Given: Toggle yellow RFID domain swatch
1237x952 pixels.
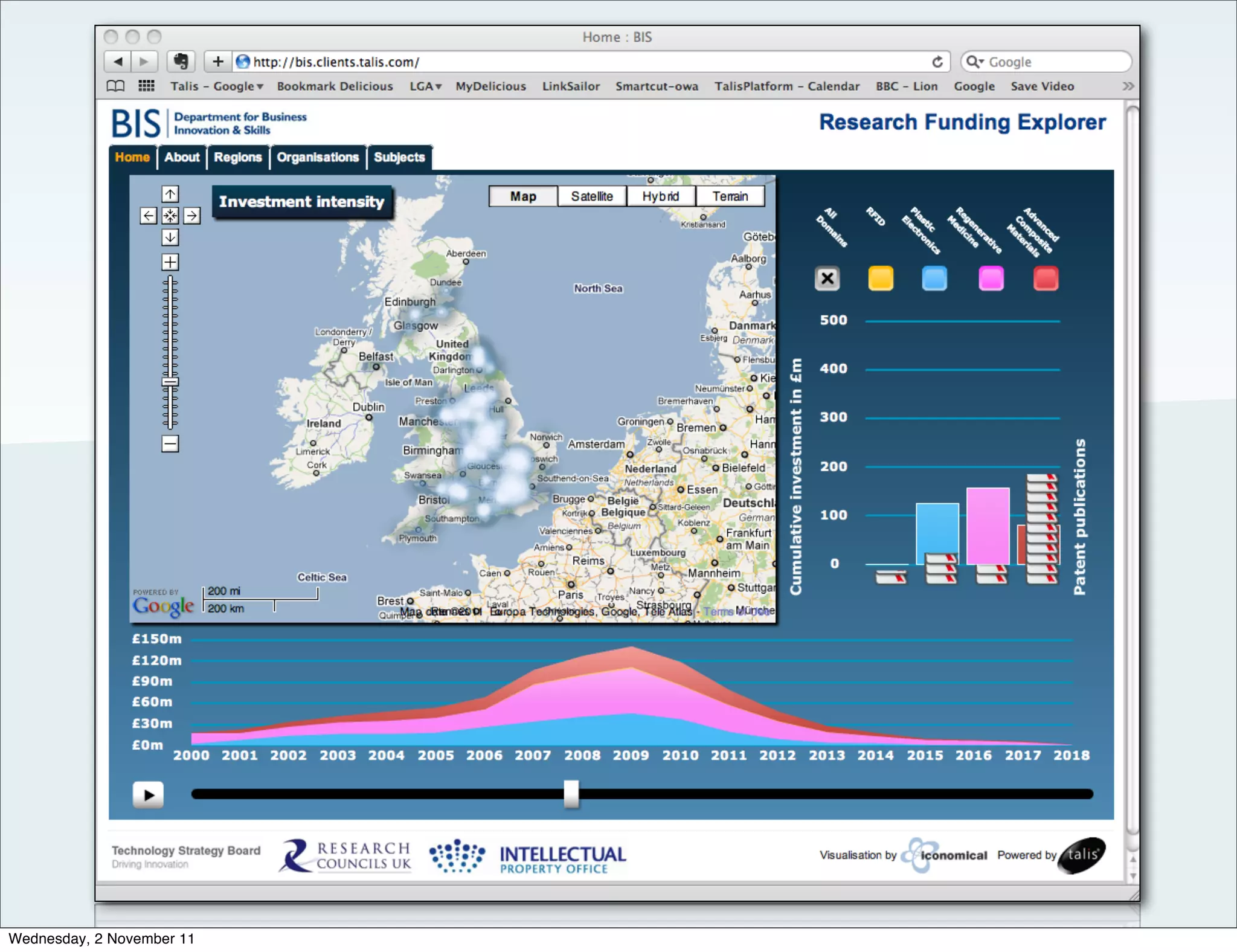Looking at the screenshot, I should [881, 278].
